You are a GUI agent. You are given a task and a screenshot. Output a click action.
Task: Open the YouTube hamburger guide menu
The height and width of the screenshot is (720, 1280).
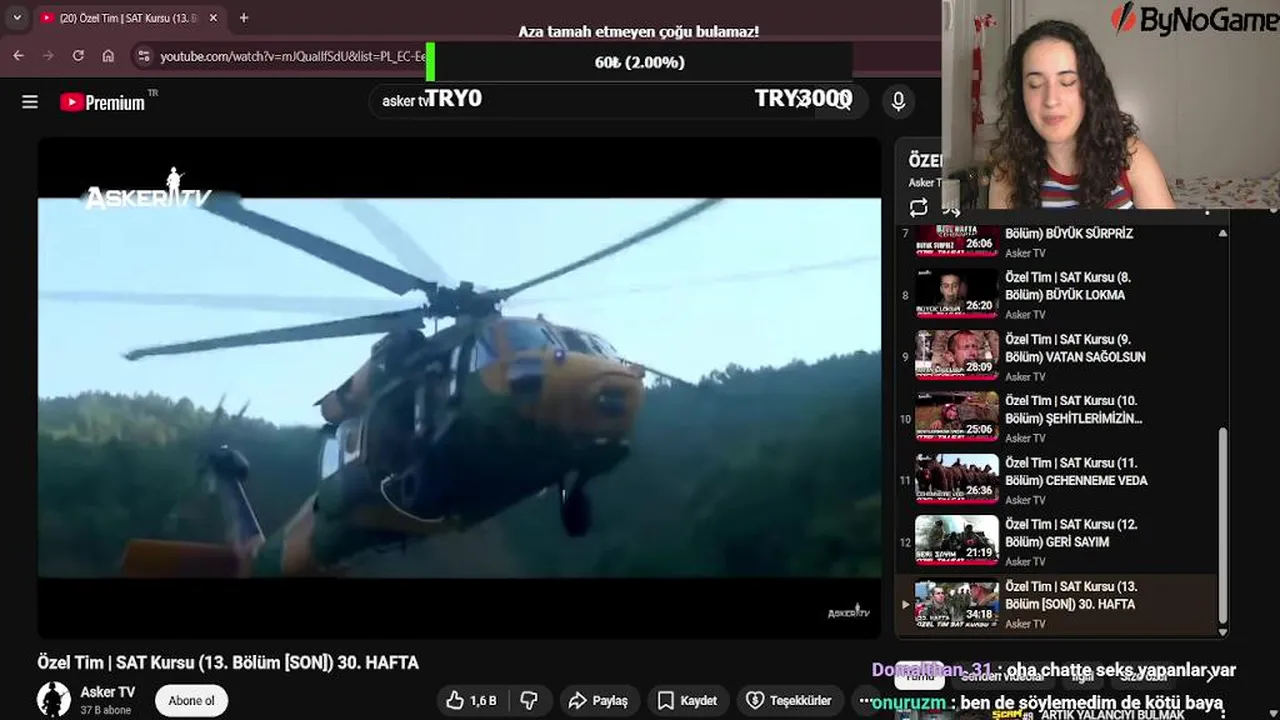coord(30,102)
